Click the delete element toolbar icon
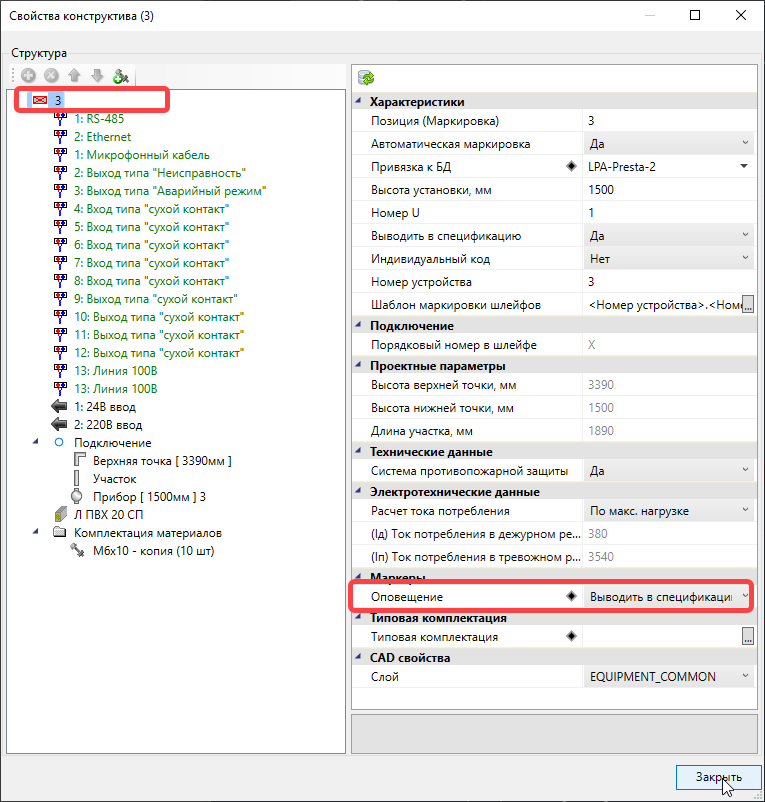 [51, 76]
